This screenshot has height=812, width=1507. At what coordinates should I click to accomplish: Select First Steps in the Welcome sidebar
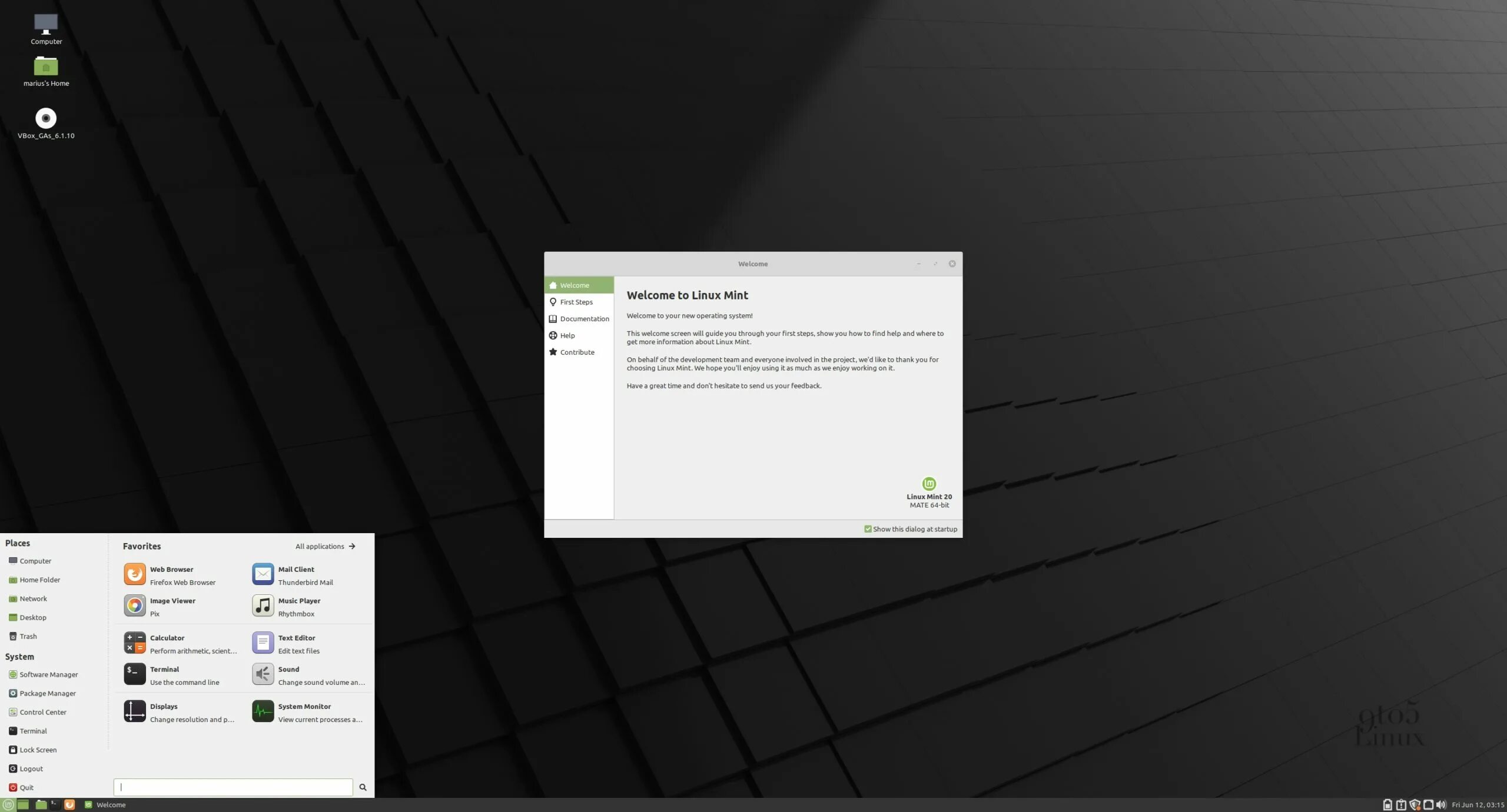point(576,302)
